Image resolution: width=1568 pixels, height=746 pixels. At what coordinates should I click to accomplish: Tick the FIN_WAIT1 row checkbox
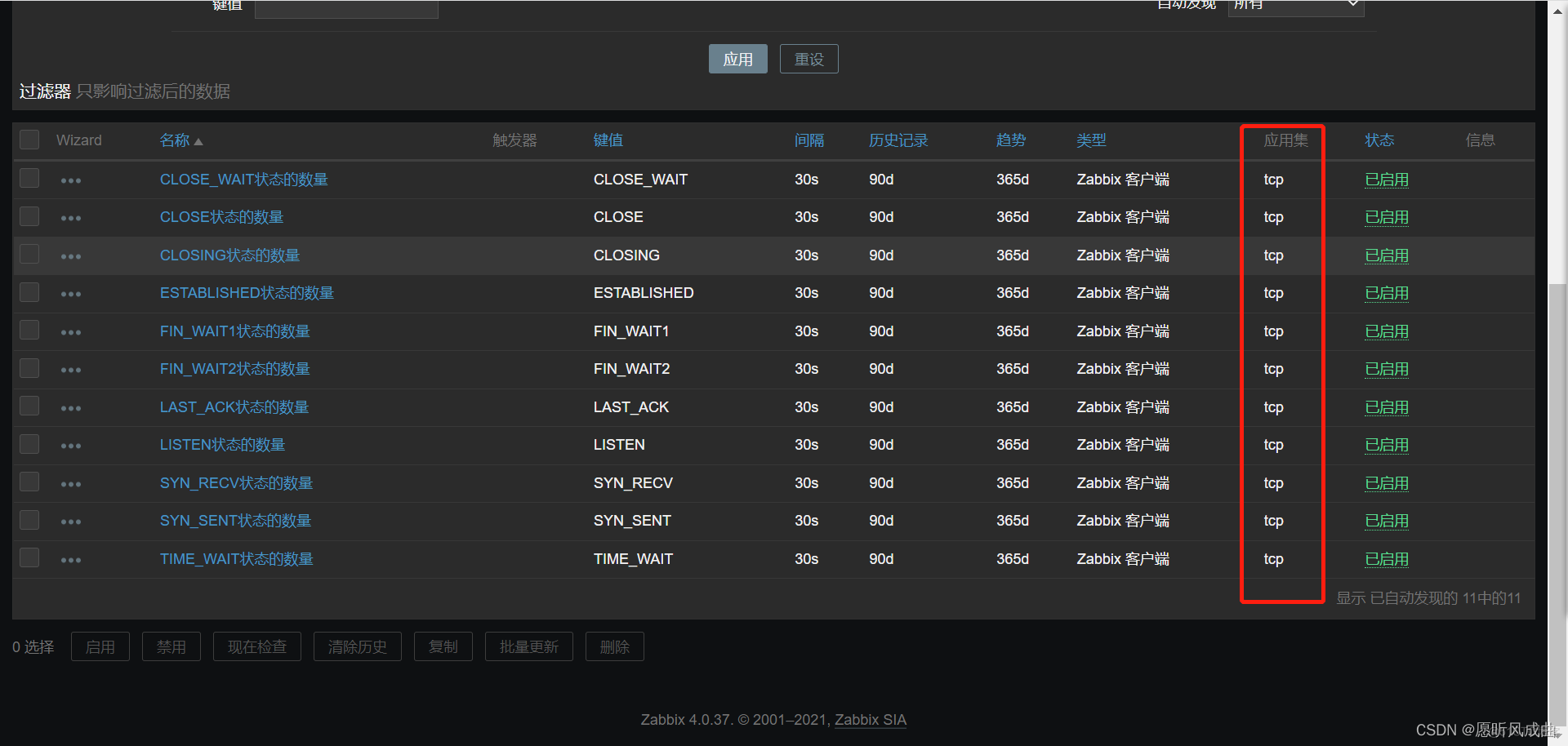pos(29,330)
